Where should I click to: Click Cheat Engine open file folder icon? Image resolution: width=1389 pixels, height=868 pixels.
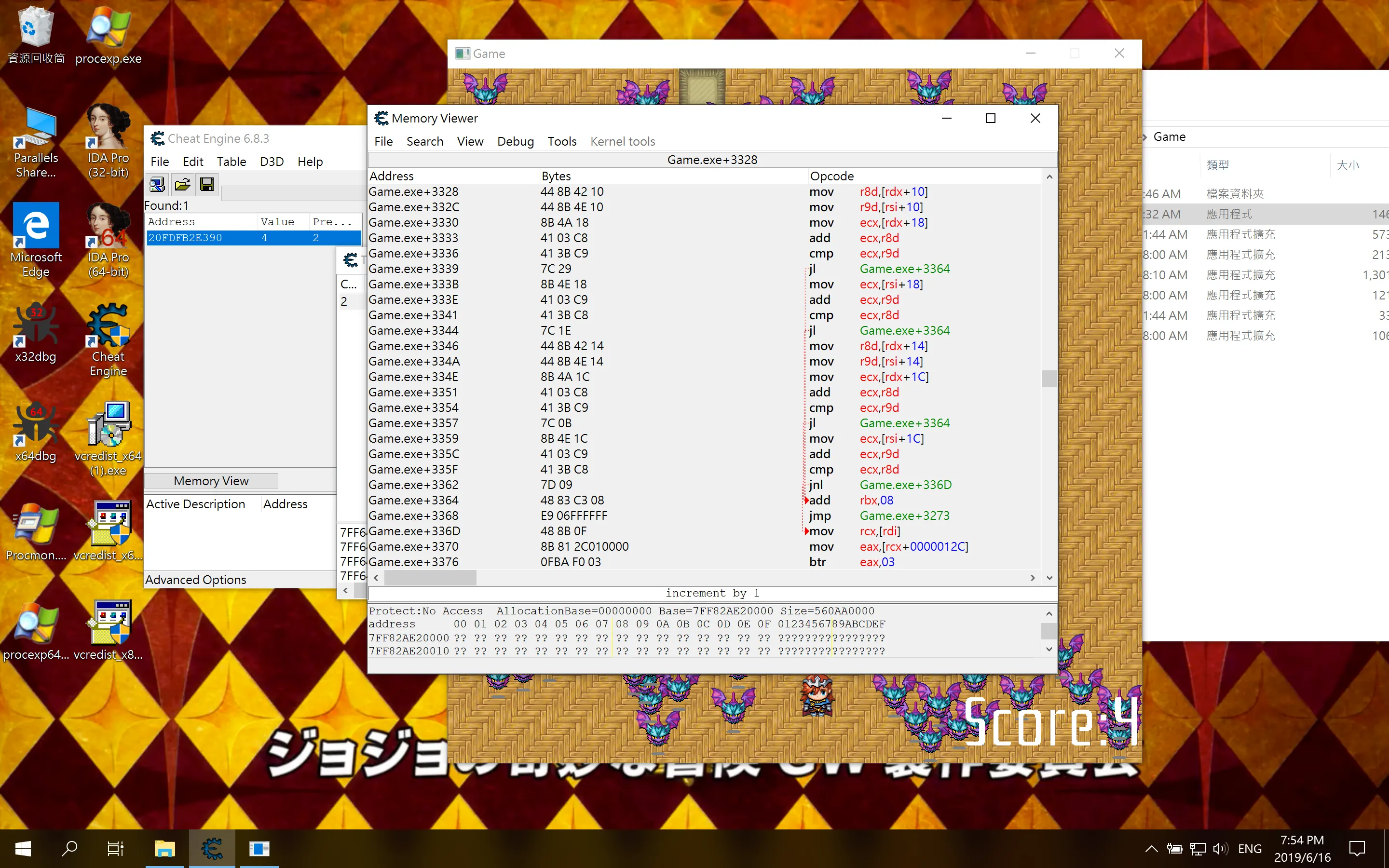(182, 184)
